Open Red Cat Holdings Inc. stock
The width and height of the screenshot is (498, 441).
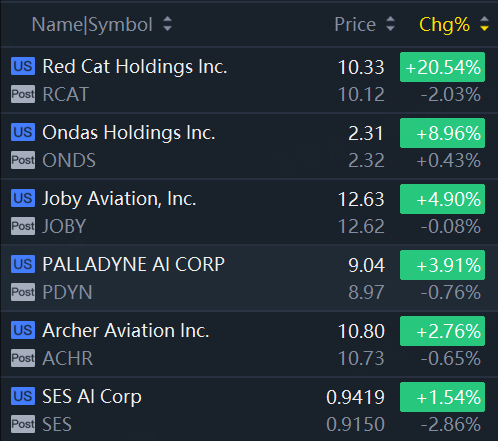click(x=249, y=80)
